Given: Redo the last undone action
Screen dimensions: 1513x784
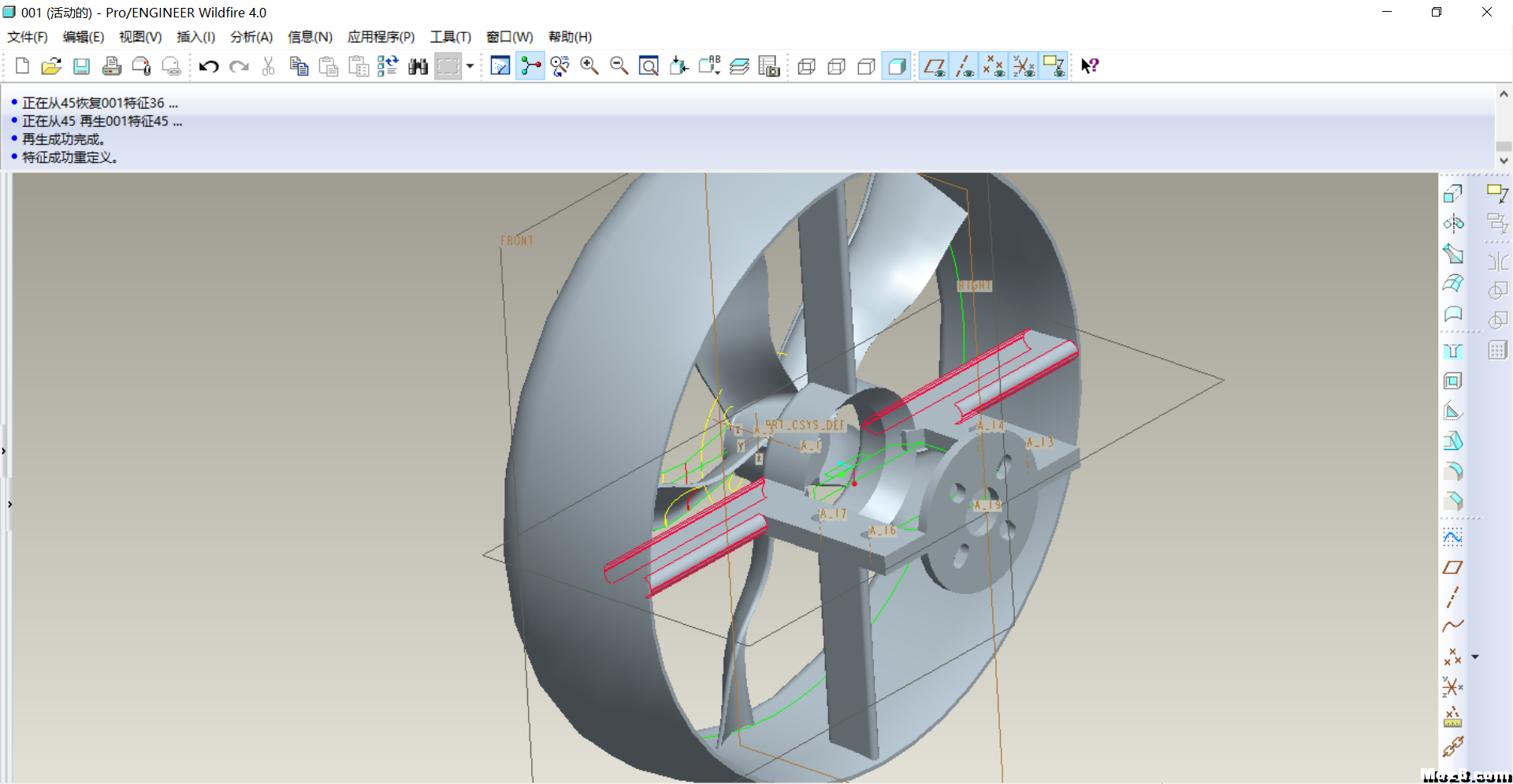Looking at the screenshot, I should pyautogui.click(x=239, y=66).
